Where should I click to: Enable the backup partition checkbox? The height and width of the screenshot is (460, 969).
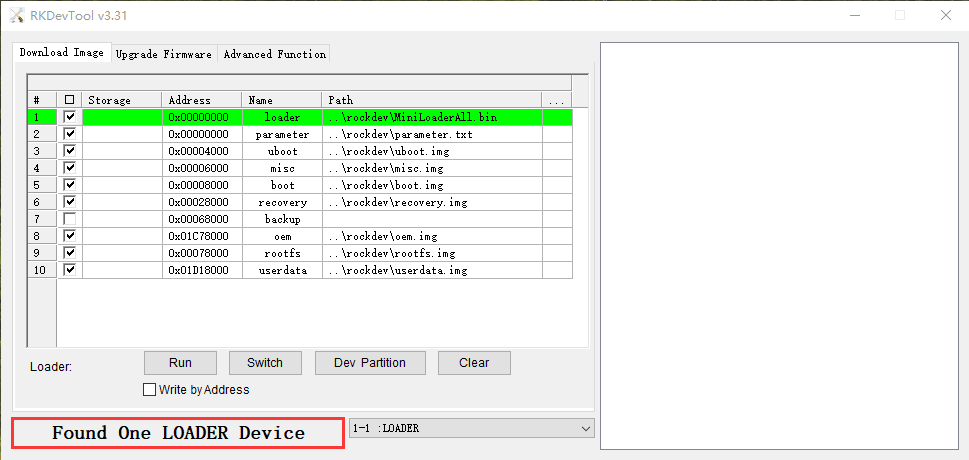click(69, 219)
